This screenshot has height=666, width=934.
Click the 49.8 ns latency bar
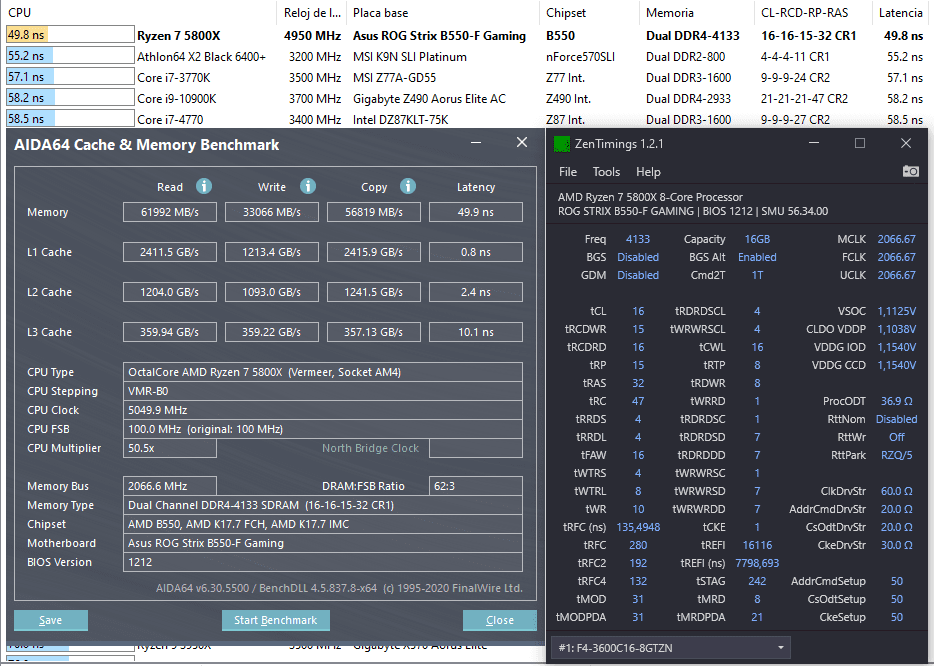coord(70,35)
